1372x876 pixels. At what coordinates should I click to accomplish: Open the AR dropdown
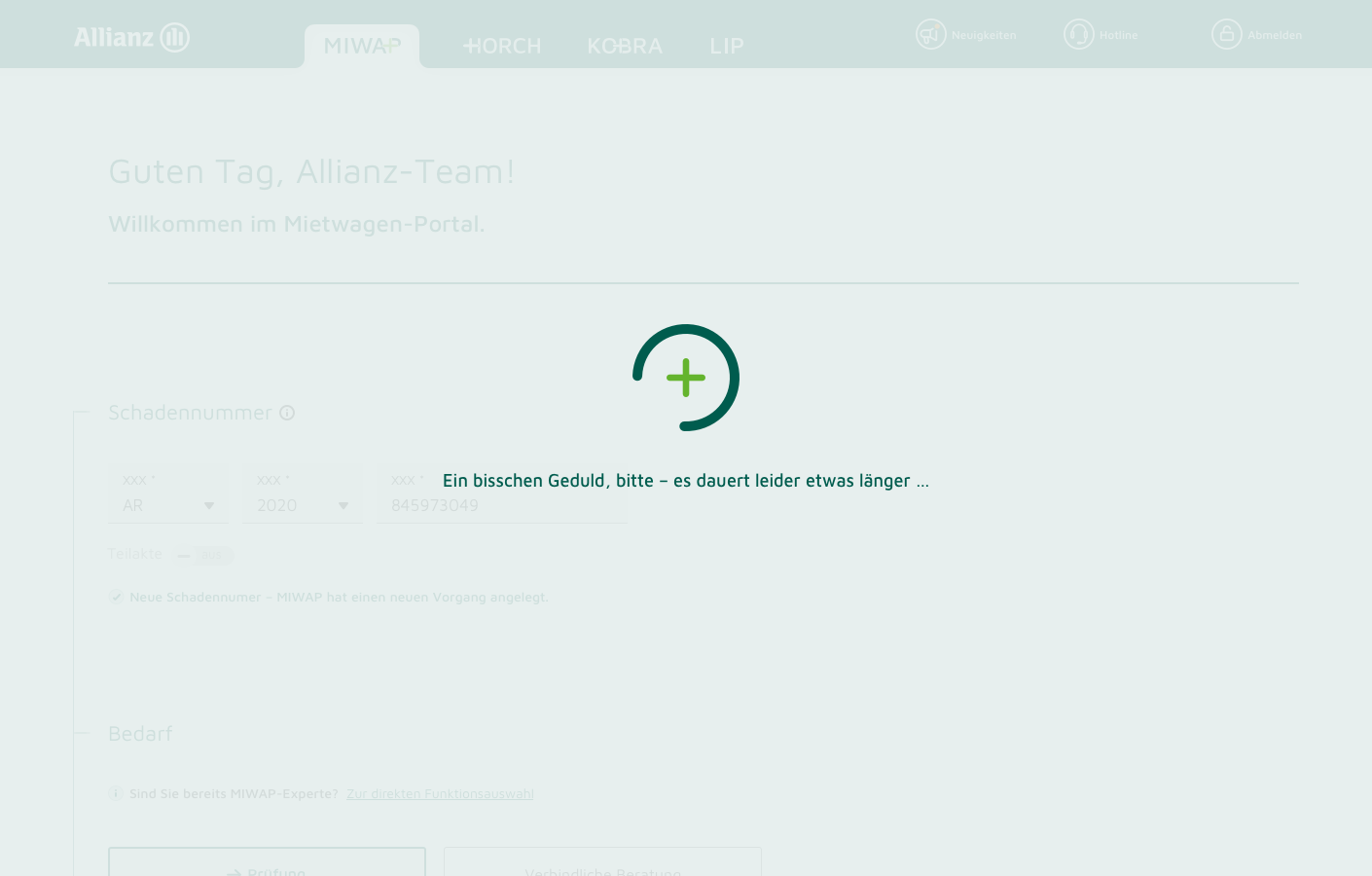coord(168,505)
